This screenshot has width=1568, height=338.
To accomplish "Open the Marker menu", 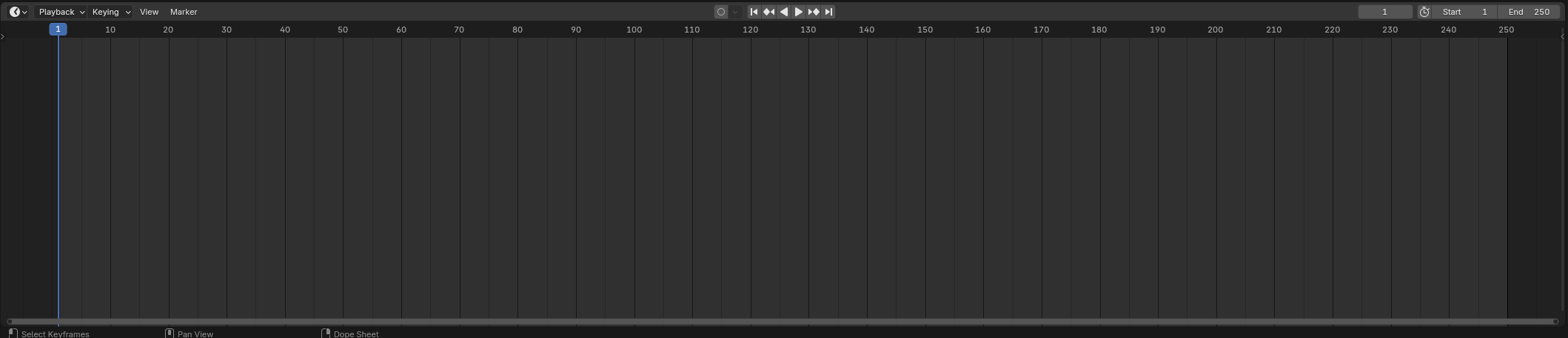I will pyautogui.click(x=184, y=12).
